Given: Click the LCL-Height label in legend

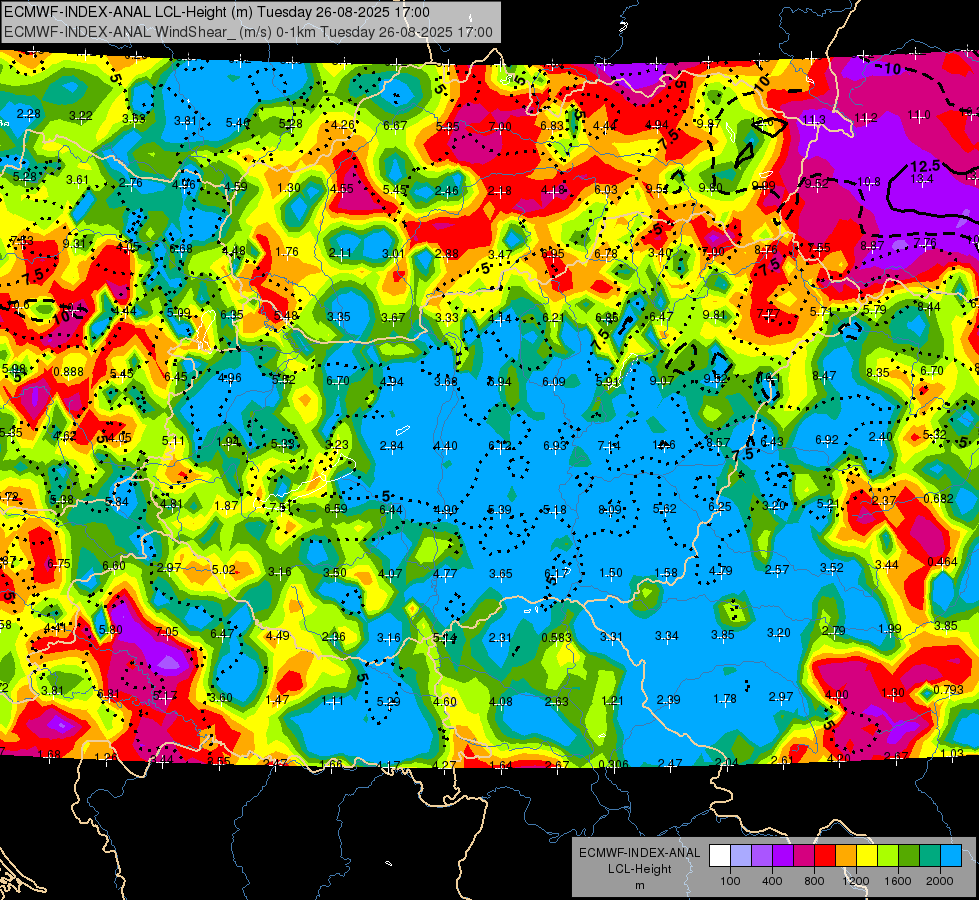Looking at the screenshot, I should (x=640, y=869).
